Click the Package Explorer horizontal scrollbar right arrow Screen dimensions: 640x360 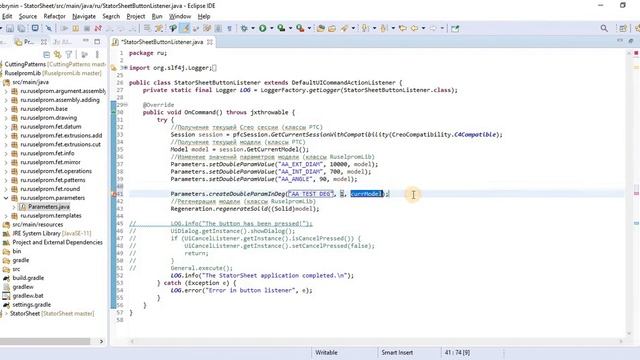pyautogui.click(x=101, y=341)
